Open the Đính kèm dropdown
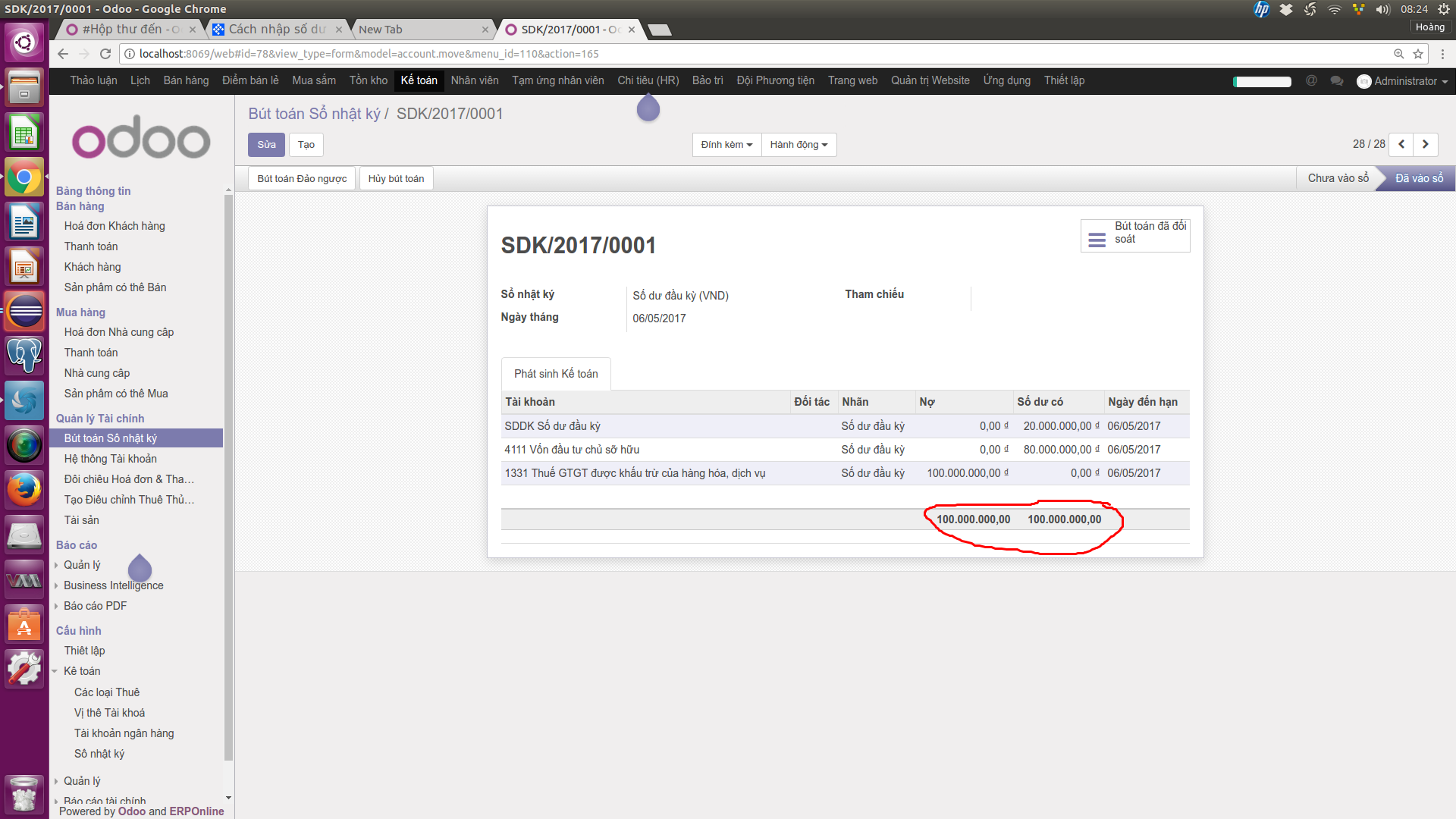This screenshot has width=1456, height=819. 726,145
